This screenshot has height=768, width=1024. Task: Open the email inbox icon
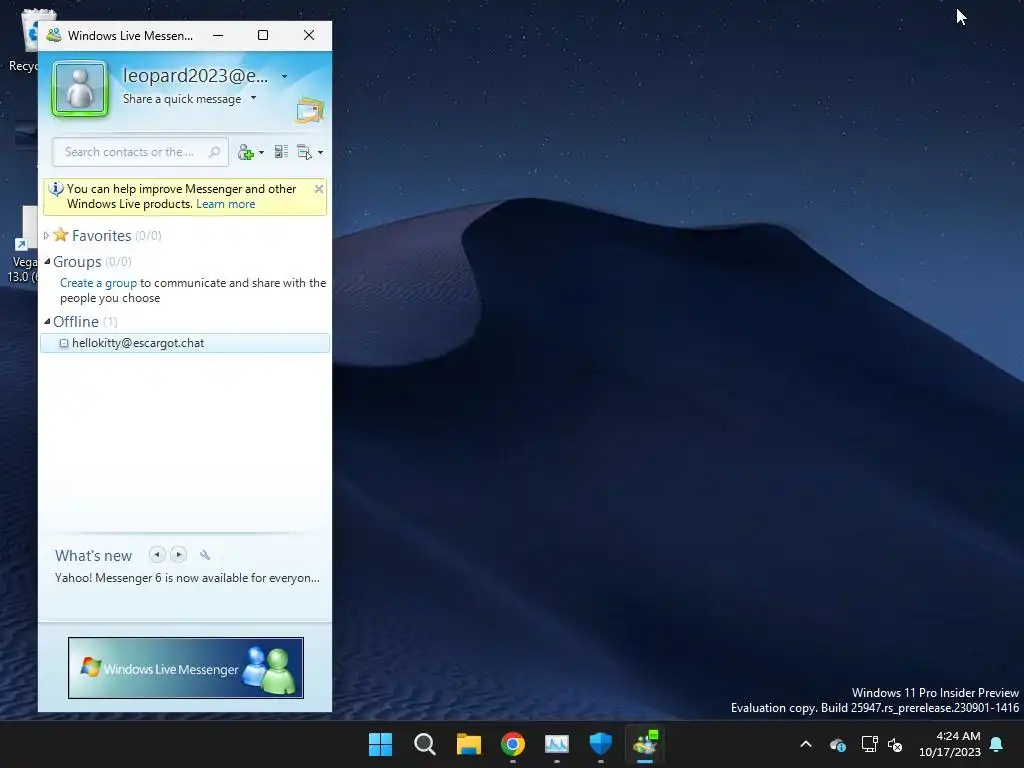pyautogui.click(x=310, y=110)
